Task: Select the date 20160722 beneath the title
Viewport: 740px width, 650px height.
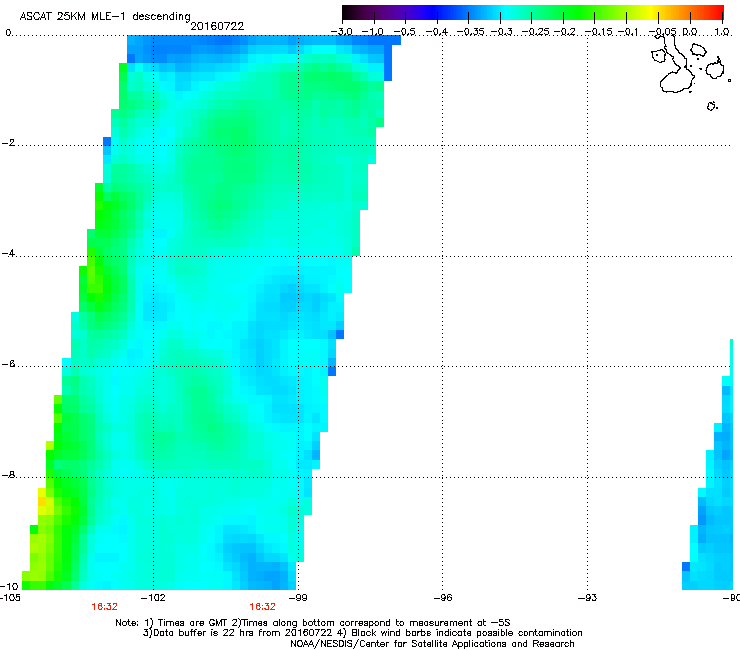Action: (x=217, y=26)
